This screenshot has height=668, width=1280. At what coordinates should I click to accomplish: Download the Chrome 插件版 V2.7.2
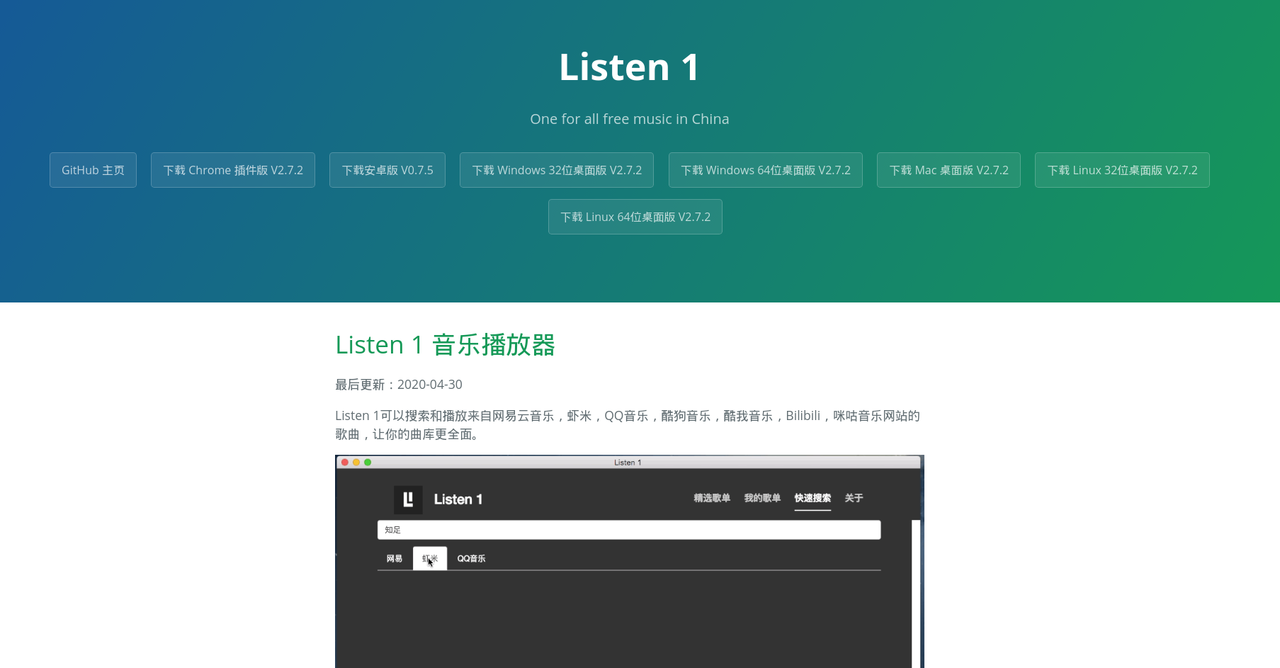[x=233, y=170]
